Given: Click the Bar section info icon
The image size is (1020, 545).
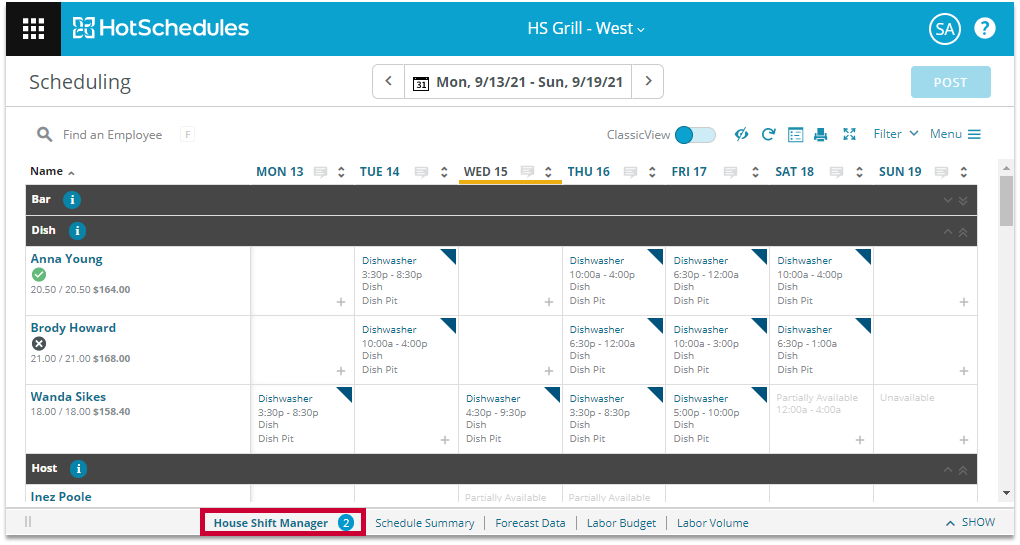Looking at the screenshot, I should point(72,200).
